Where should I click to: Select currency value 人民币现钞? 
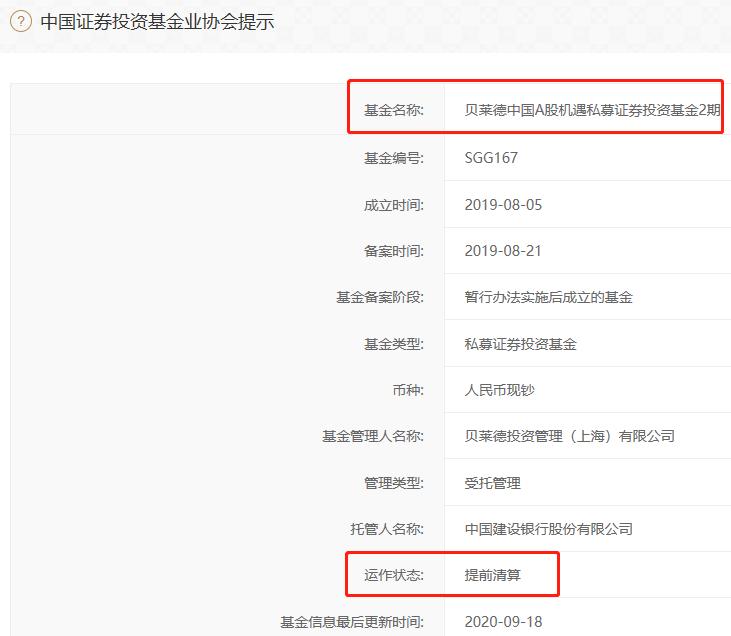(499, 390)
